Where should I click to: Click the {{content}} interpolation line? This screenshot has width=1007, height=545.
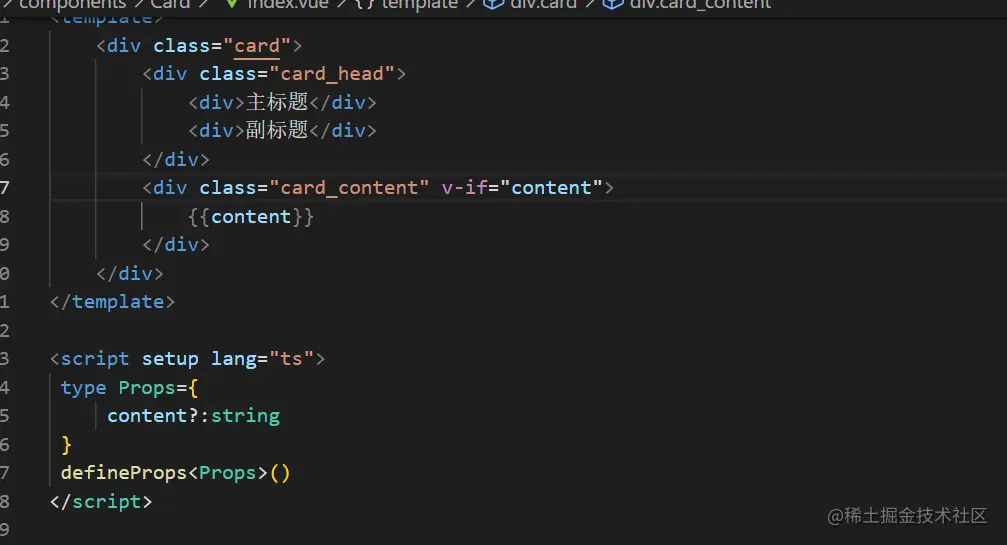[x=251, y=216]
